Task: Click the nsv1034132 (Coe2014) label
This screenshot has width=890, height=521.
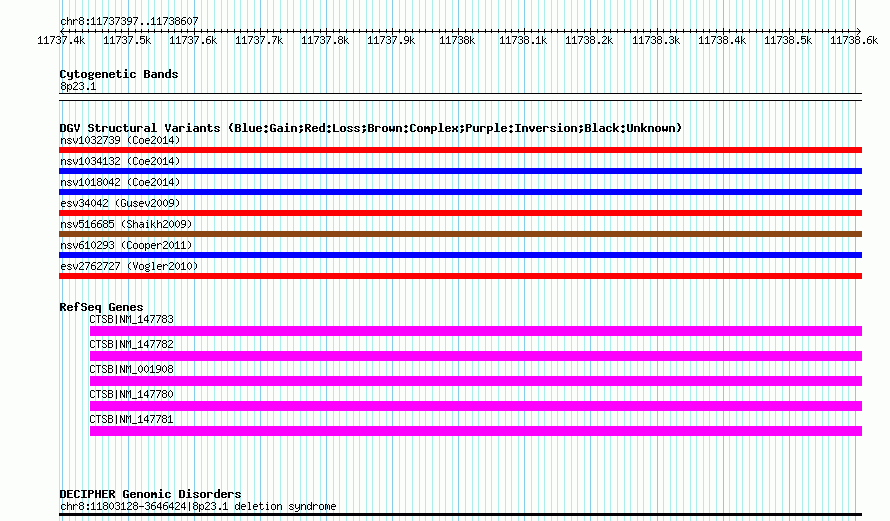Action: pos(120,161)
